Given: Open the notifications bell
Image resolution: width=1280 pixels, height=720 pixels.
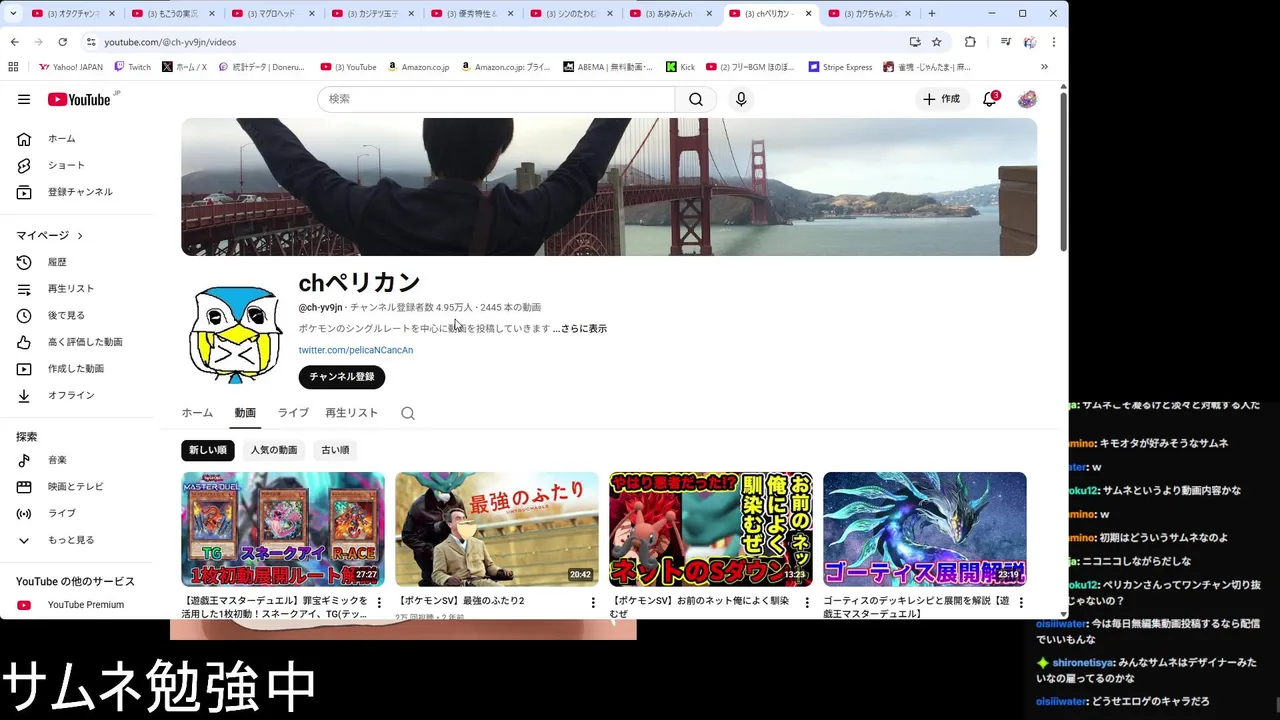Looking at the screenshot, I should pyautogui.click(x=990, y=99).
